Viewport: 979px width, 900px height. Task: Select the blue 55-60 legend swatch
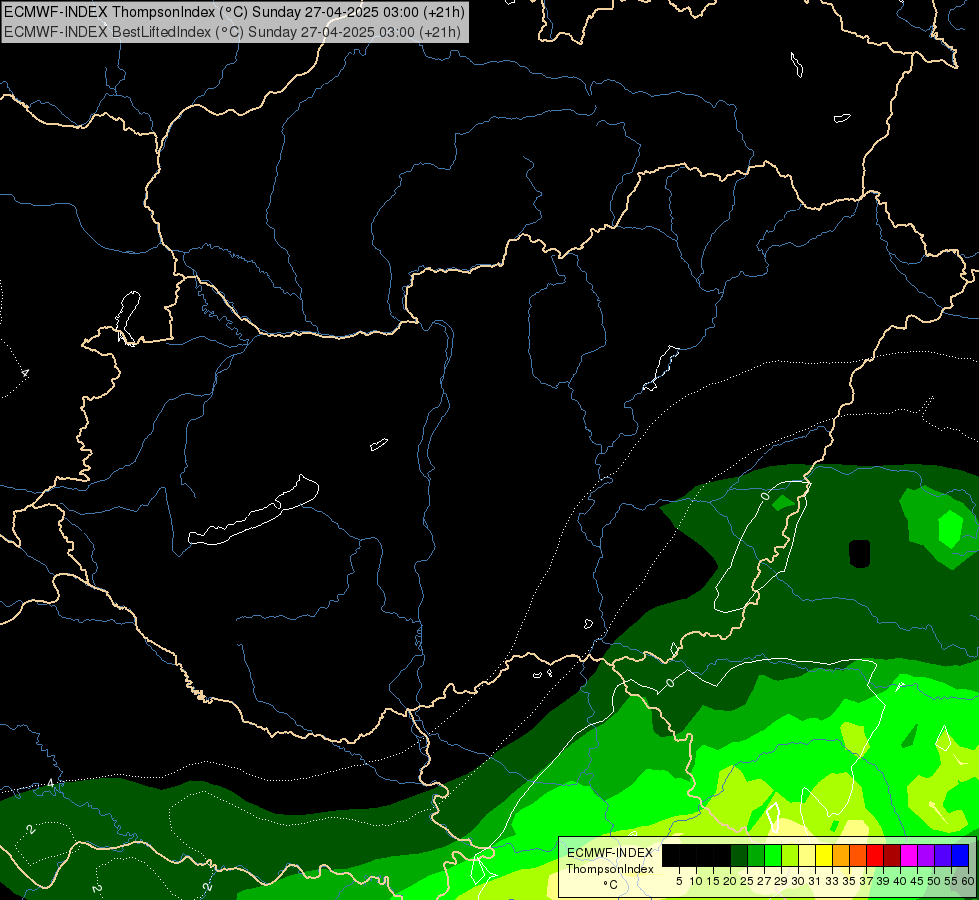tap(960, 855)
